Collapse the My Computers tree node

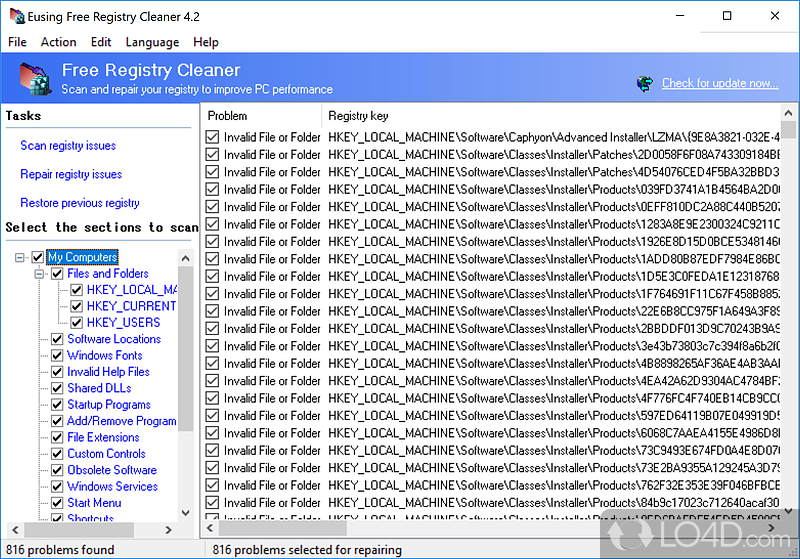click(x=20, y=257)
